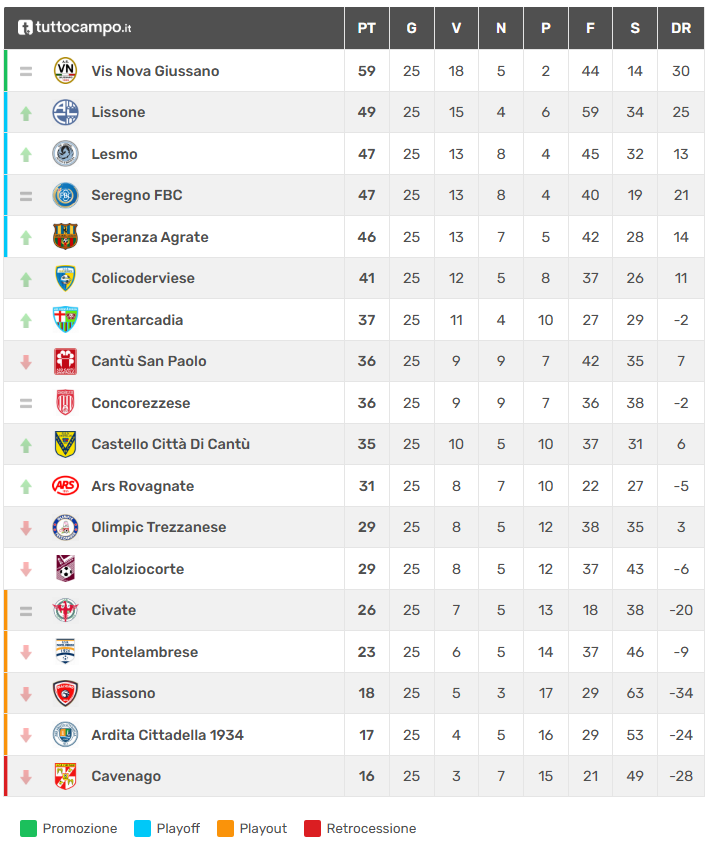Sort table by DR column header
Screen dimensions: 707x842
681,28
